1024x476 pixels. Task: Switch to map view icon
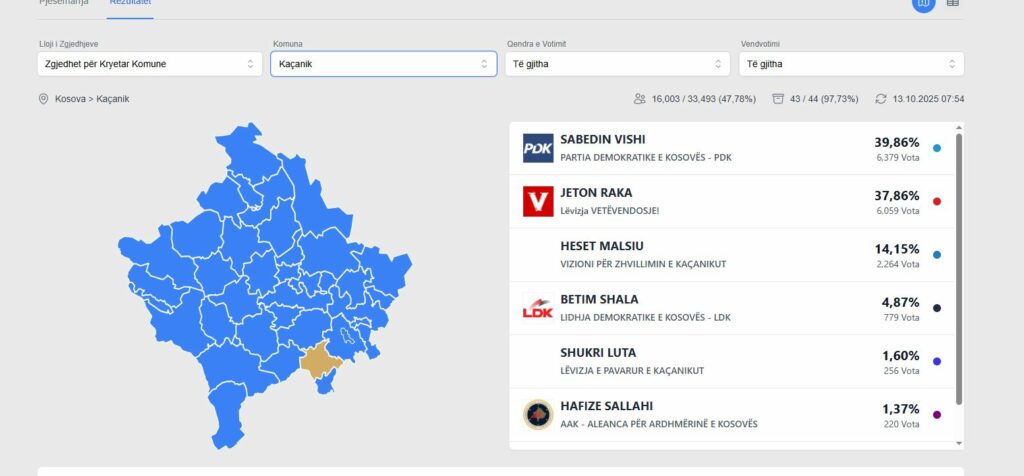click(923, 3)
